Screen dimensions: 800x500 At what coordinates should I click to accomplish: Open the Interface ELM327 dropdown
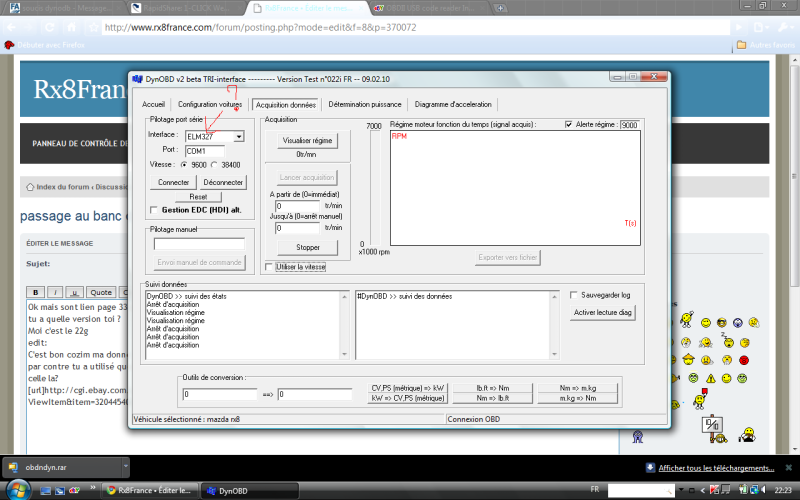pos(239,136)
